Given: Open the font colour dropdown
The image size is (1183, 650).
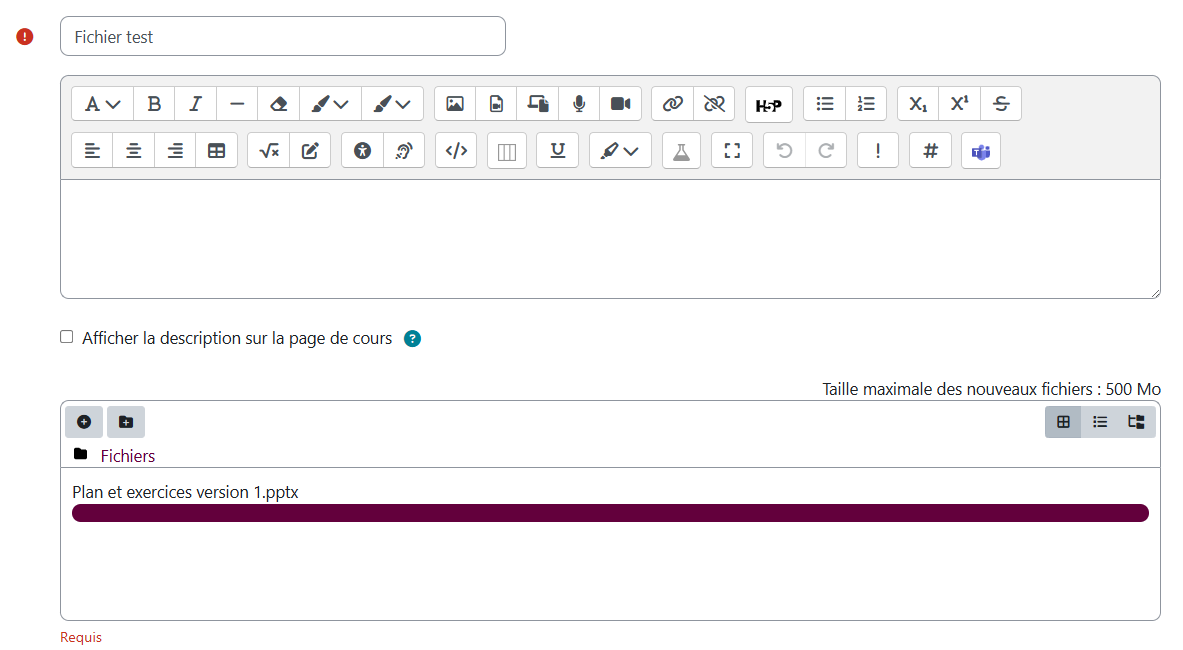Looking at the screenshot, I should point(329,103).
